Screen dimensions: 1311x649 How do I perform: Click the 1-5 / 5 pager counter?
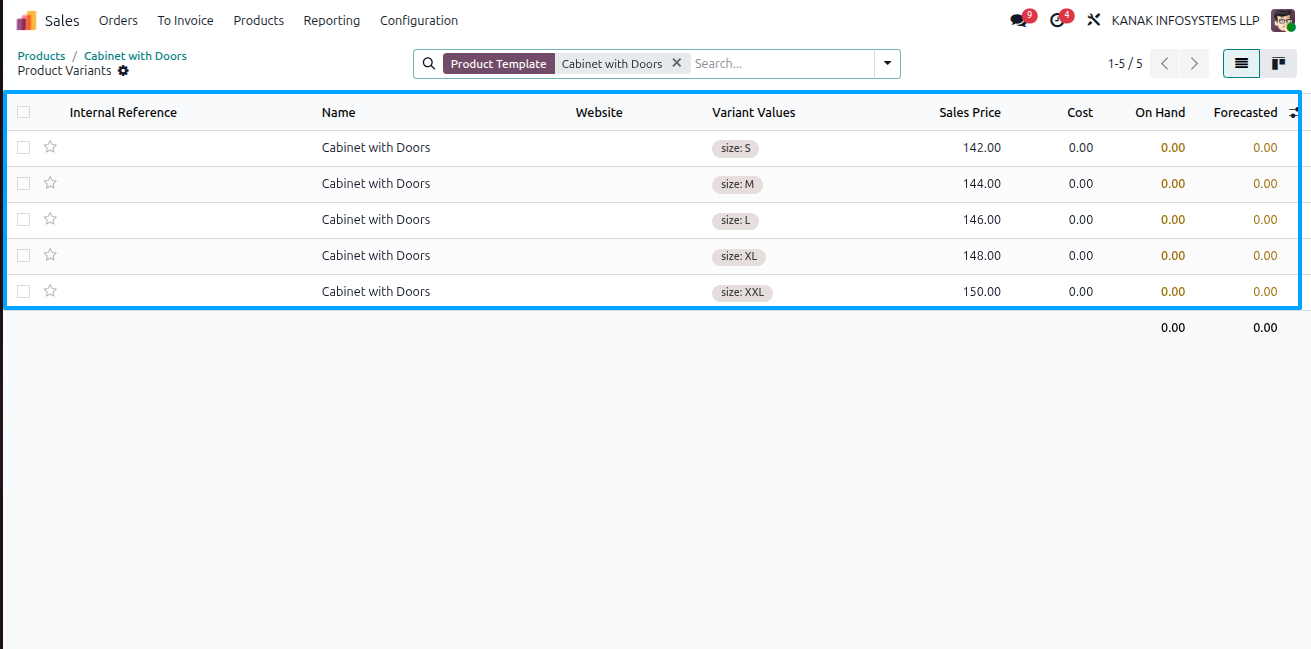pyautogui.click(x=1124, y=63)
